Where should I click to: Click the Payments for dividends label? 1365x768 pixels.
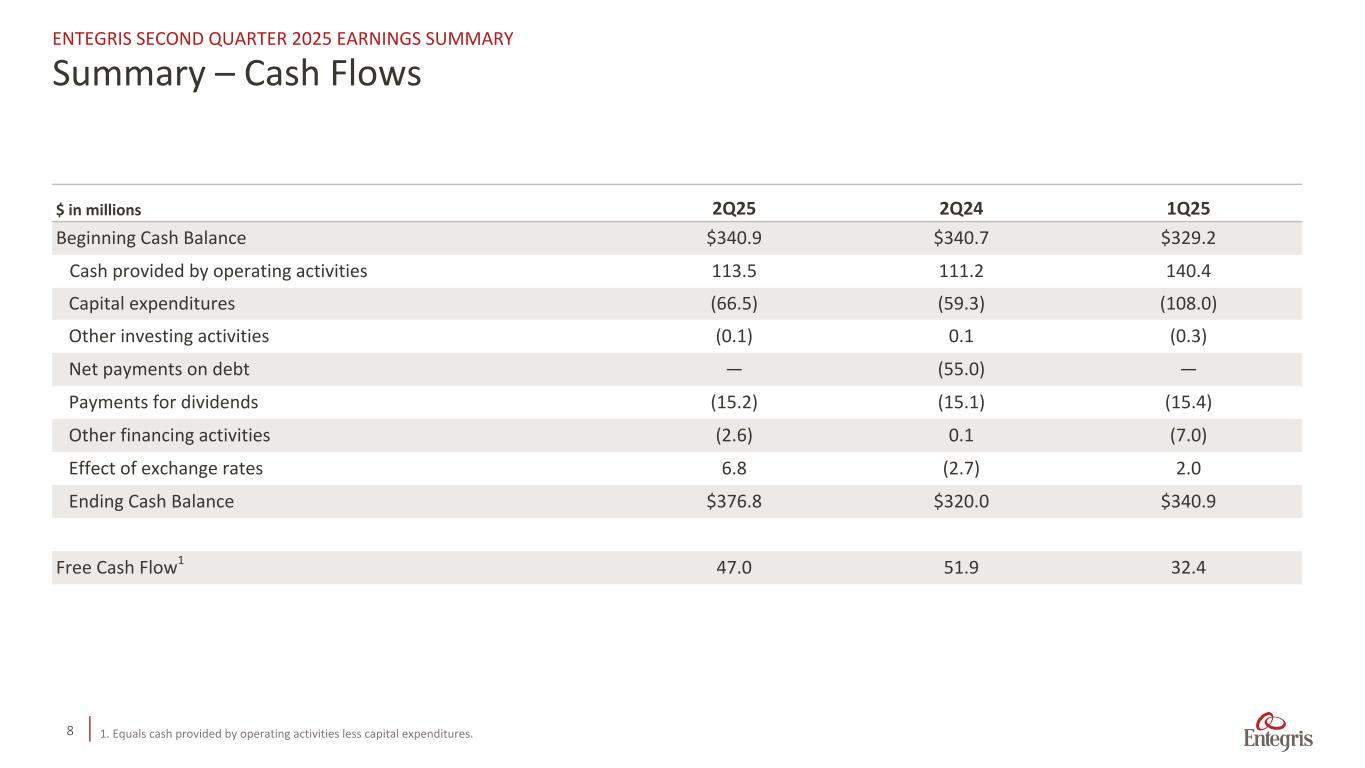[x=163, y=403]
